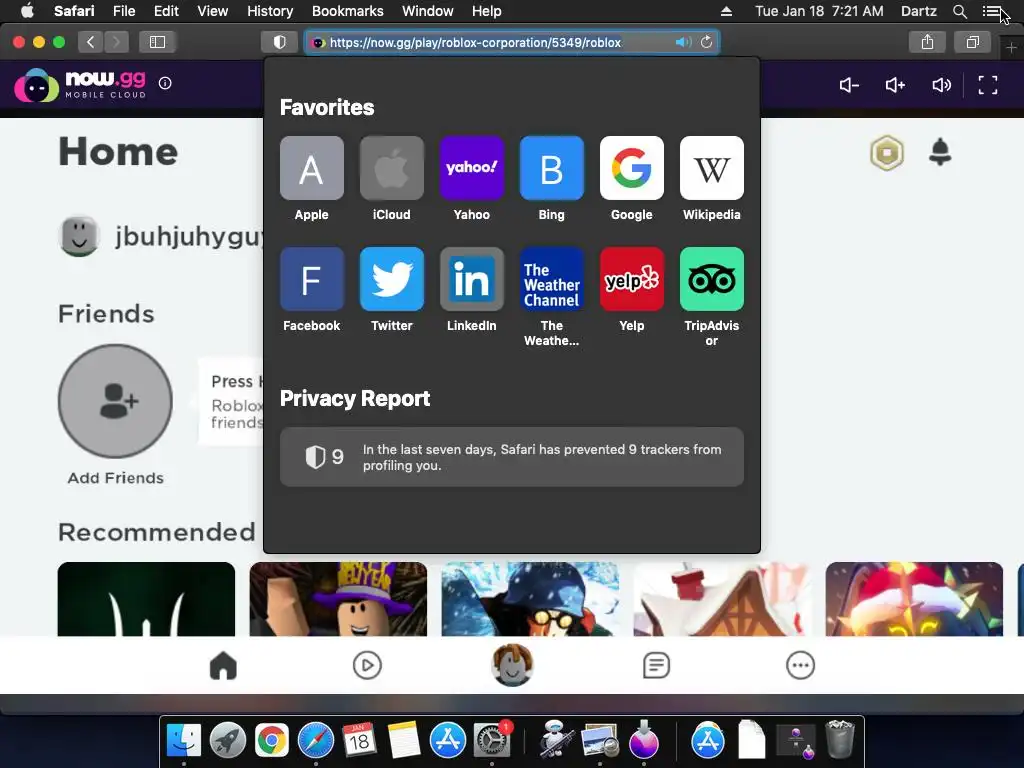Open the Yahoo favorite tile

472,168
